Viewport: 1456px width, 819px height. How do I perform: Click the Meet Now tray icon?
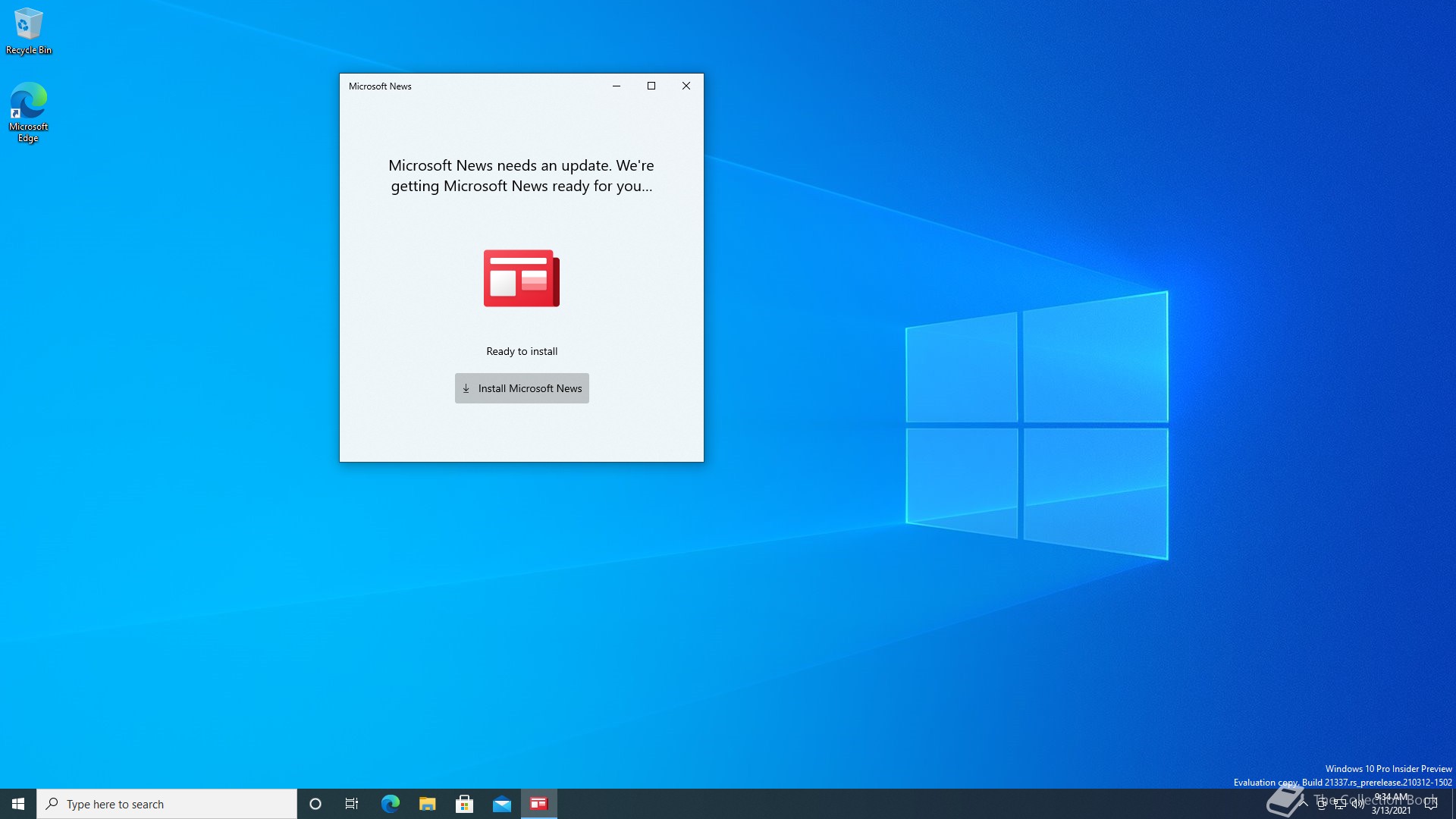pyautogui.click(x=1322, y=804)
